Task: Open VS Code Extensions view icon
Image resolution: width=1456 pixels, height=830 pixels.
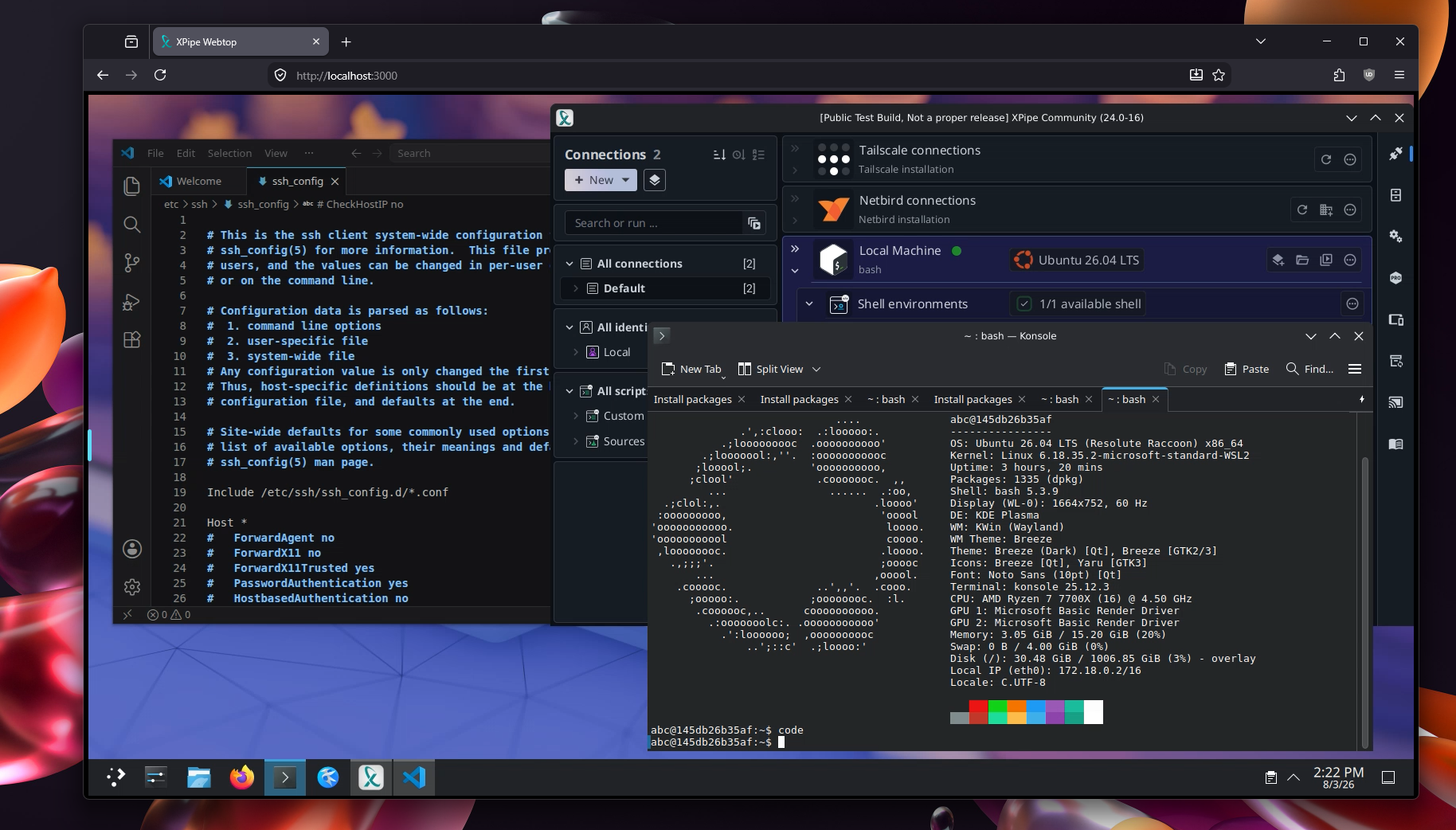Action: pos(132,339)
